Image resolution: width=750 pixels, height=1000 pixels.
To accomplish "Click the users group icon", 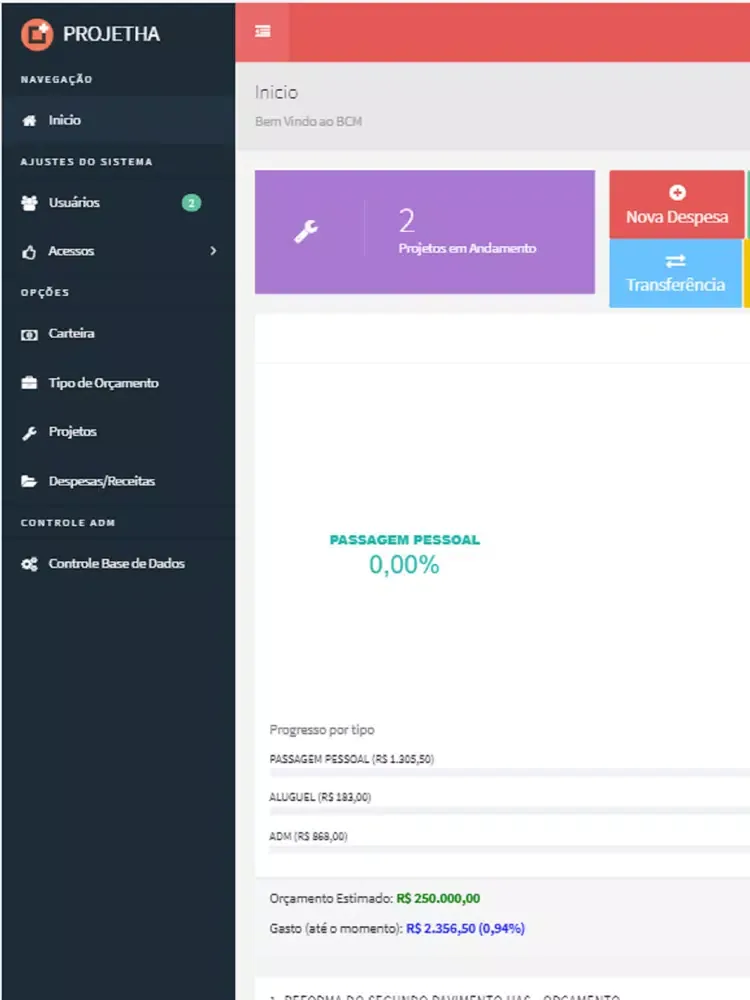I will click(x=29, y=203).
